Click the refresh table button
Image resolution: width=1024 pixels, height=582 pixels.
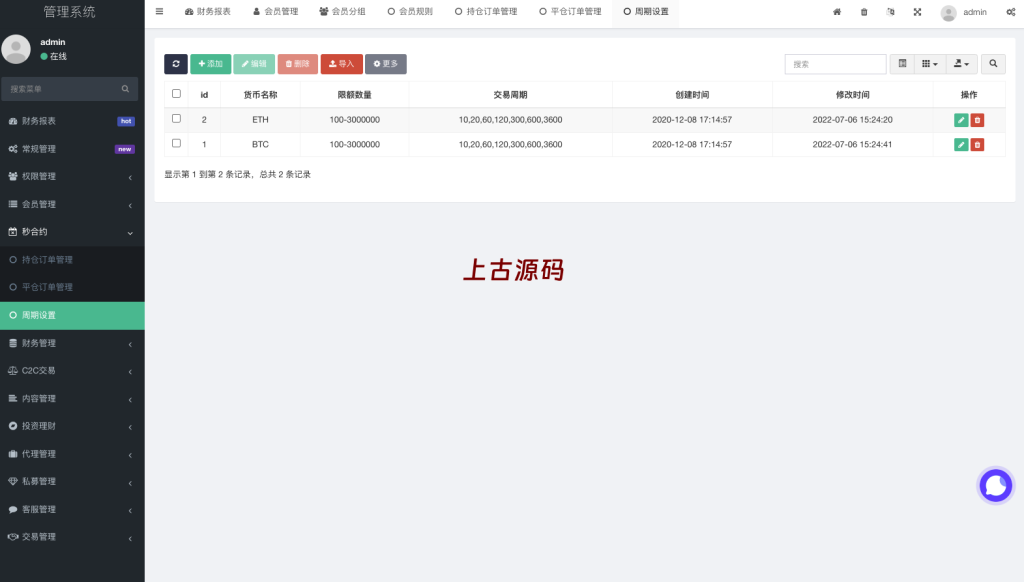tap(176, 64)
